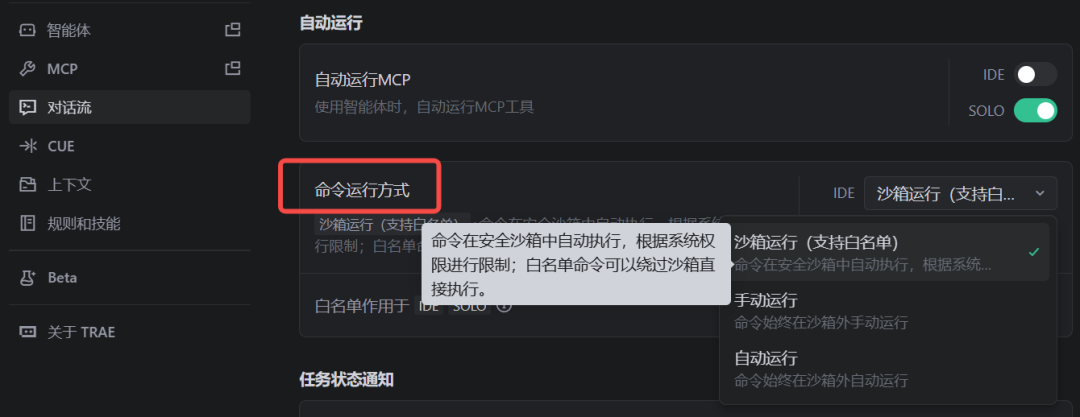Open the external link icon beside MCP
The image size is (1080, 417).
click(x=233, y=68)
